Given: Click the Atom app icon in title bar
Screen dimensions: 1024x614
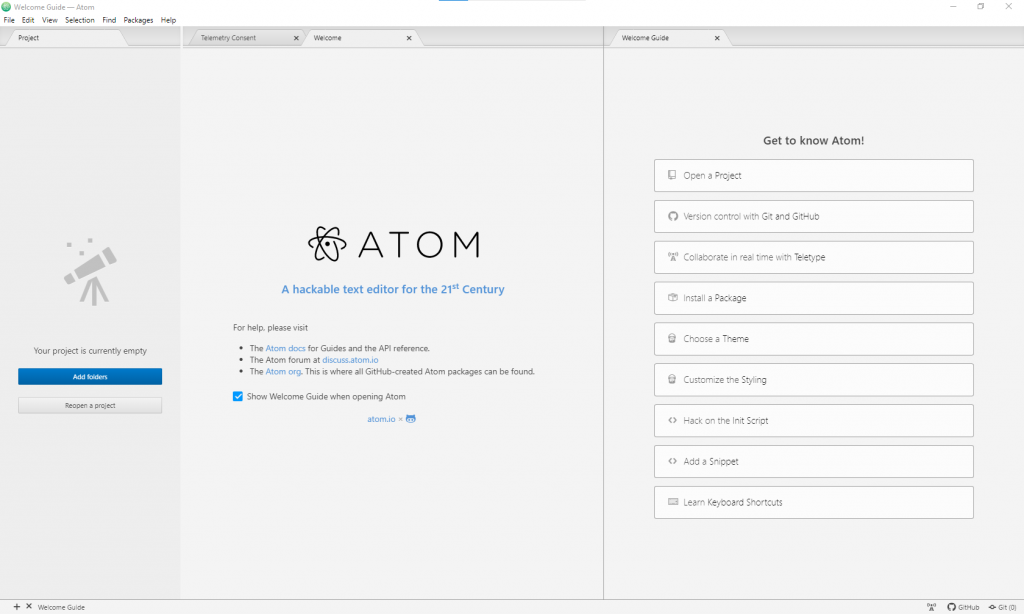Looking at the screenshot, I should click(6, 7).
